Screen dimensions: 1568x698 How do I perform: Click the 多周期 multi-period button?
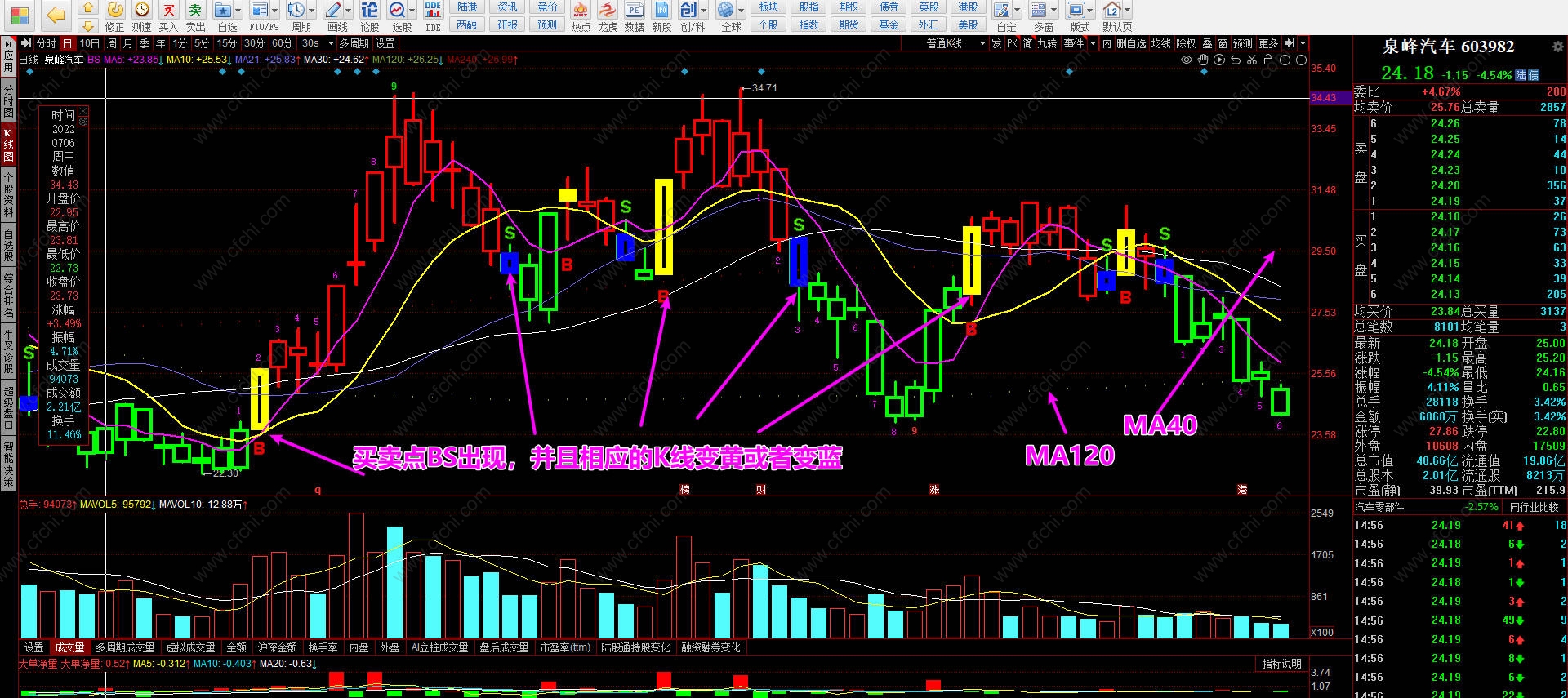pos(354,43)
